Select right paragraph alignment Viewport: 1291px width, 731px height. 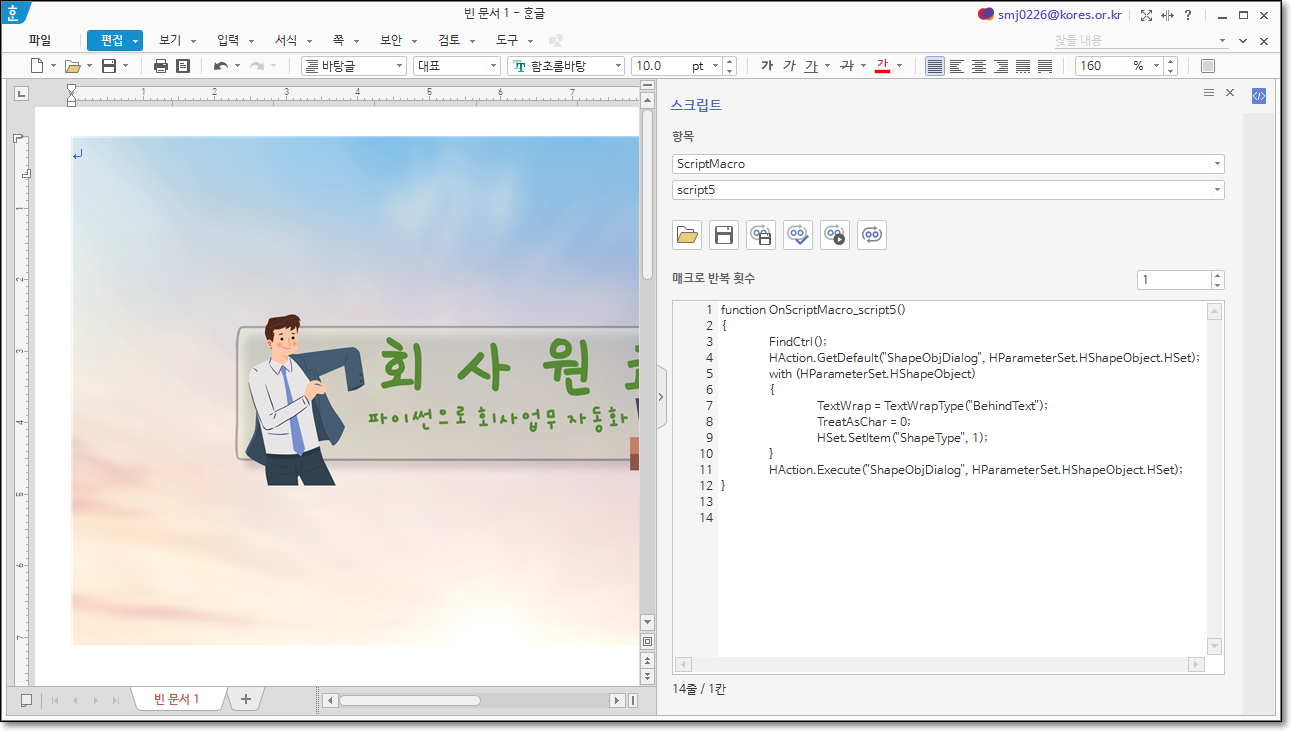(x=1001, y=66)
